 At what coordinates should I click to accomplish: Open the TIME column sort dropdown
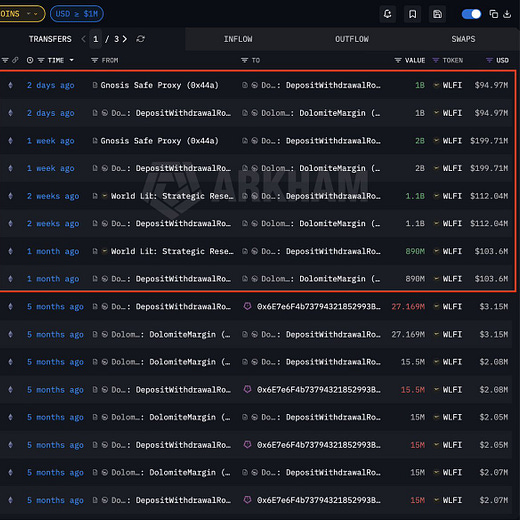click(71, 60)
